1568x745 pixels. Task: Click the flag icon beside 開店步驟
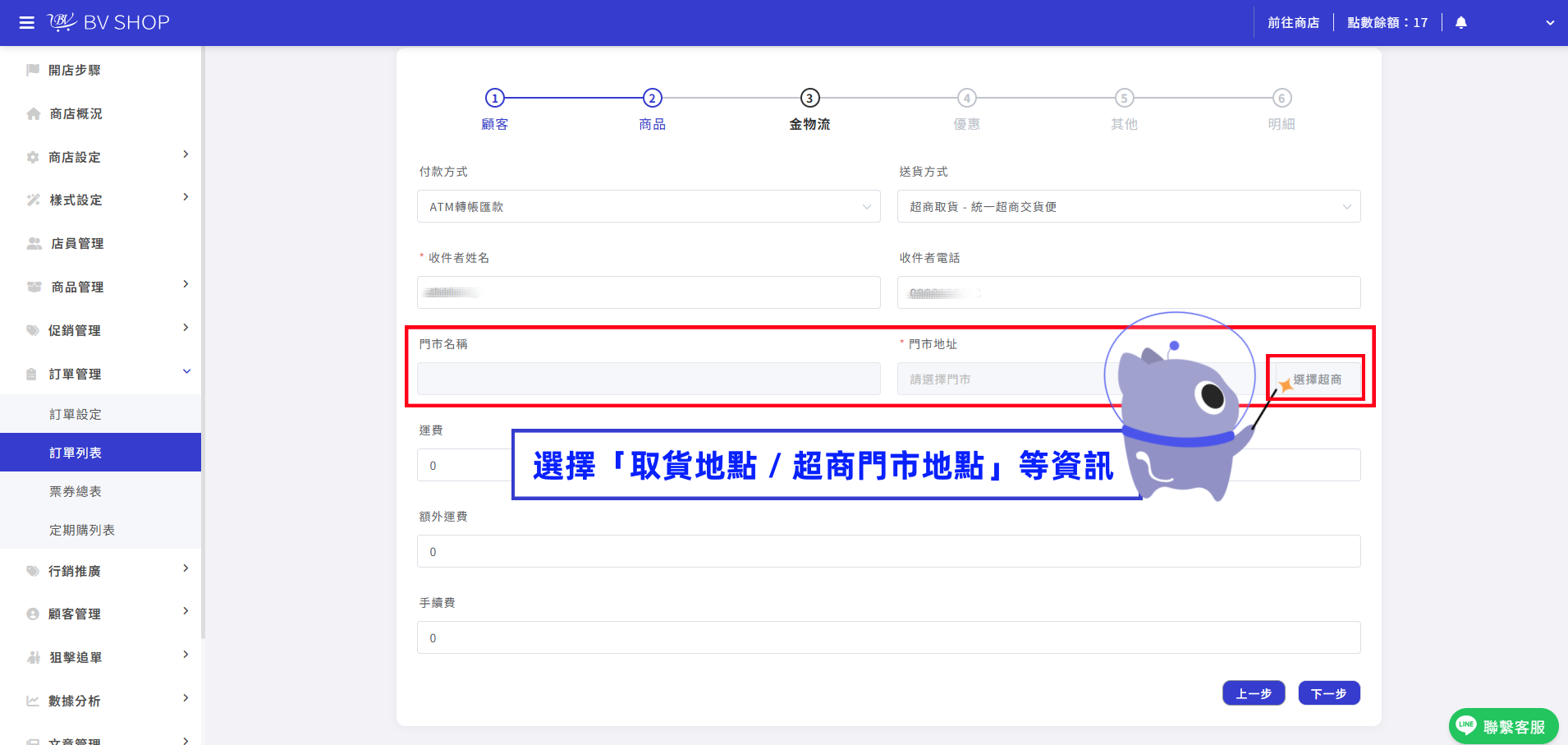(33, 70)
